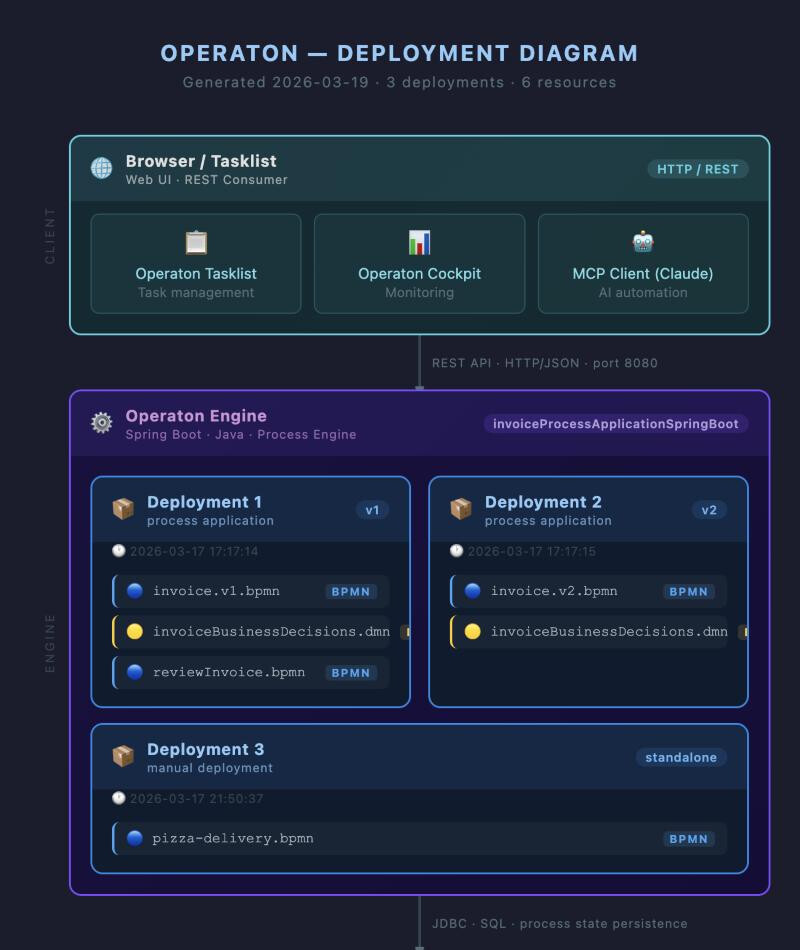Click the globe icon beside Browser / Tasklist
800x950 pixels.
coord(102,168)
